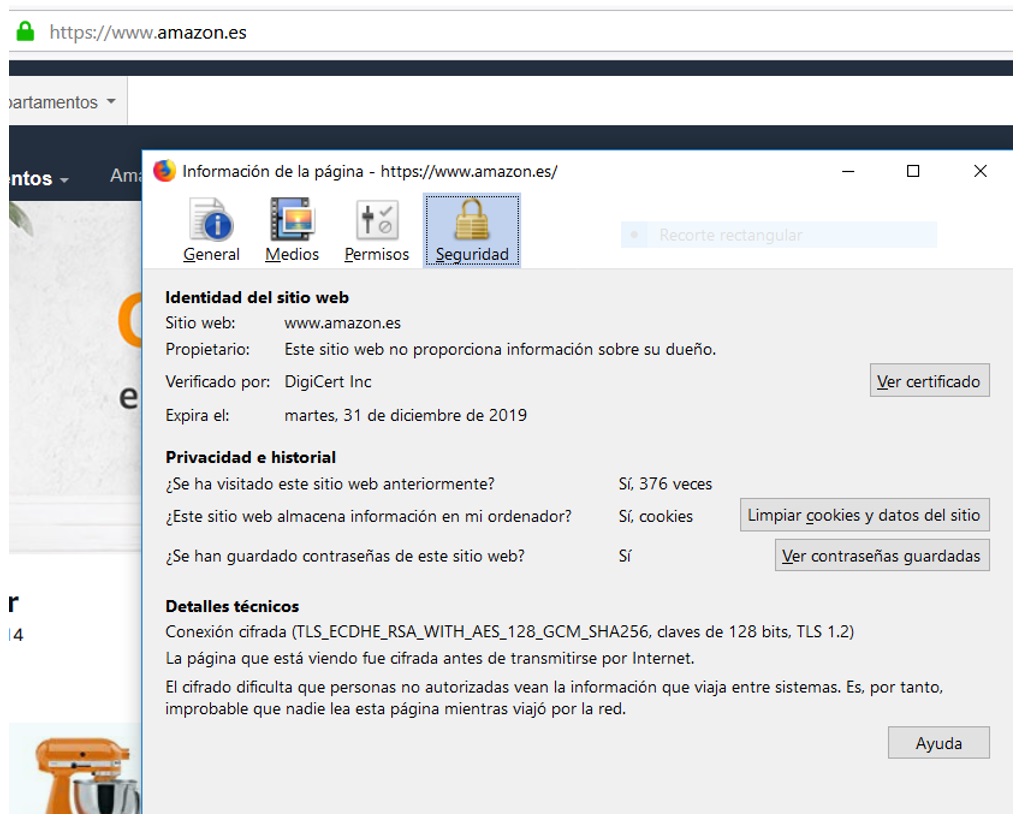1026x826 pixels.
Task: Click 'Este sitio web no proporciona información' owner text
Action: 500,350
